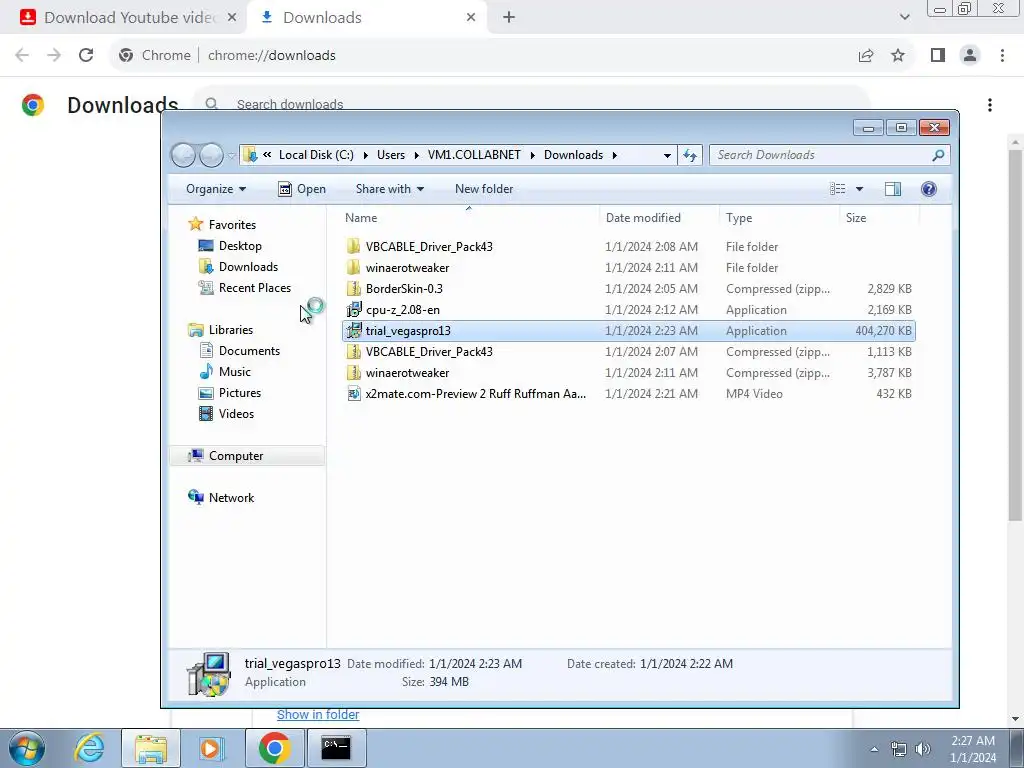
Task: Click in the Search Downloads Explorer field
Action: tap(820, 155)
